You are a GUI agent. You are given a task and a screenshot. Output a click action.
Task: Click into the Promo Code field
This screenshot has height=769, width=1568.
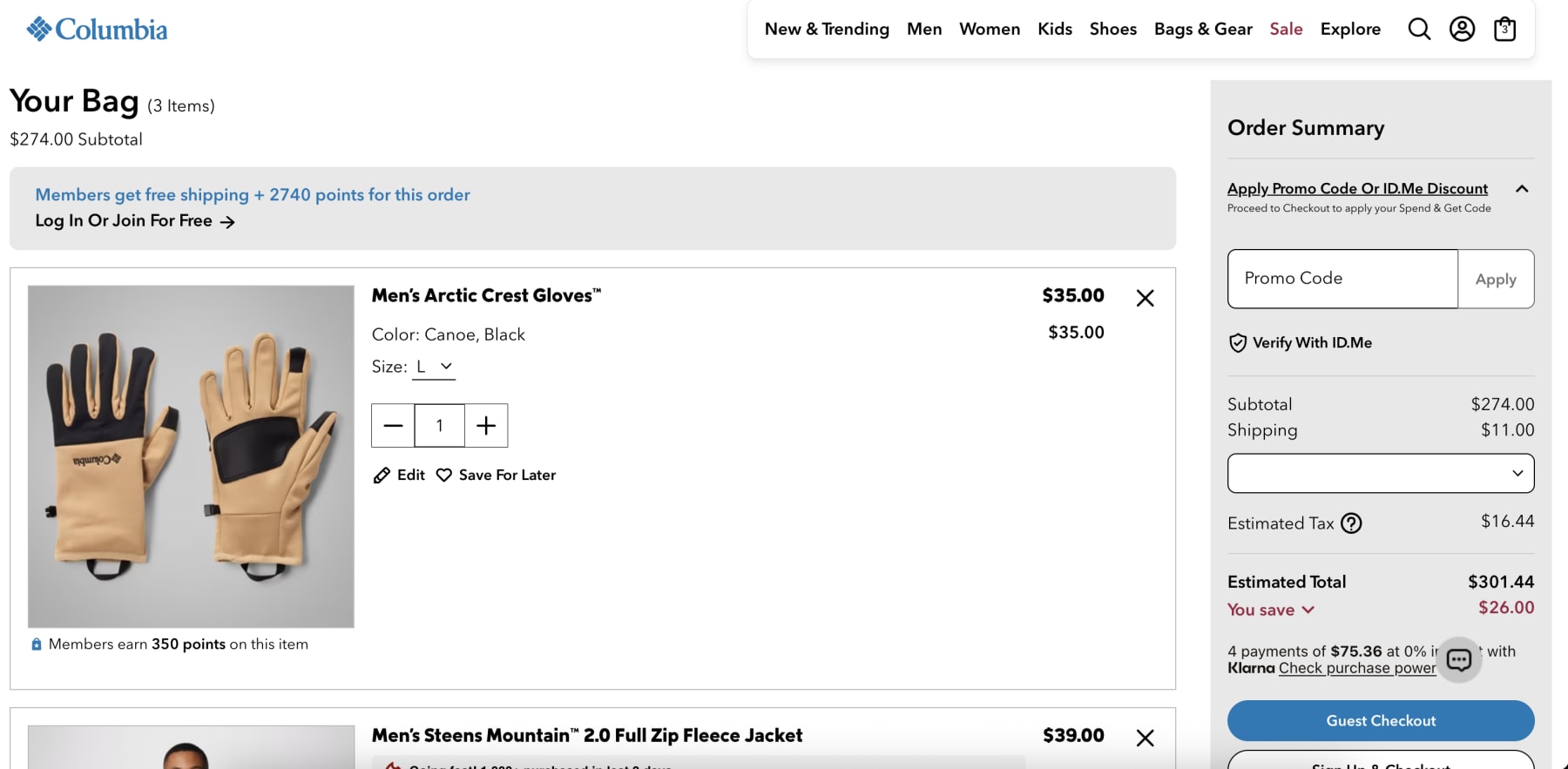coord(1342,279)
